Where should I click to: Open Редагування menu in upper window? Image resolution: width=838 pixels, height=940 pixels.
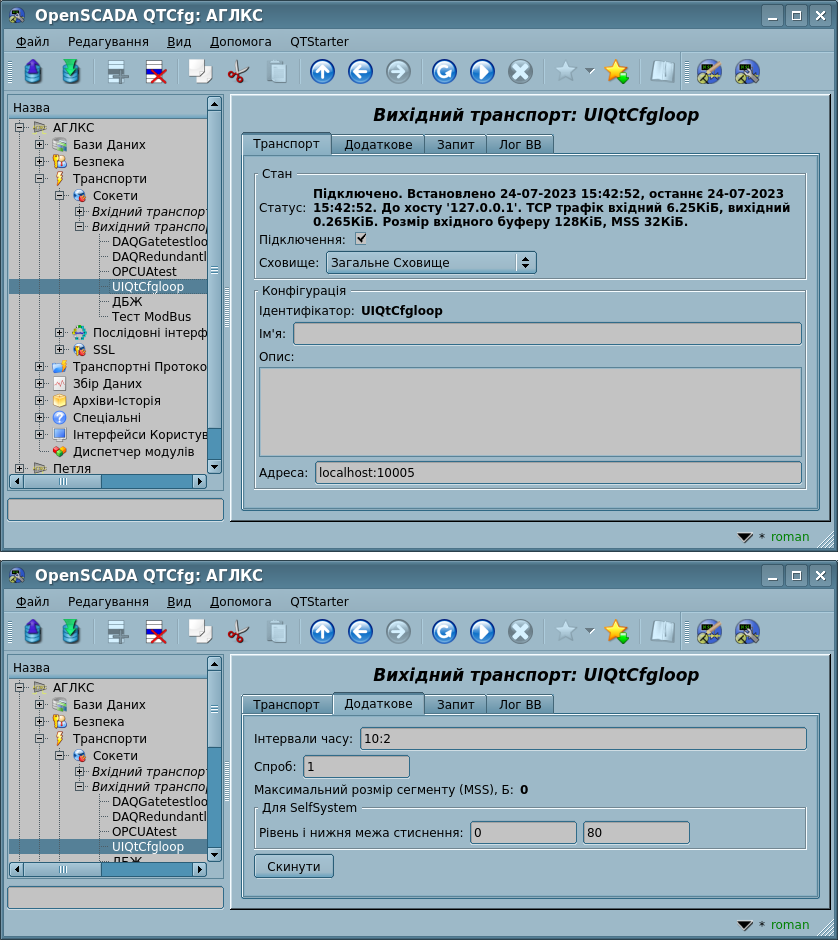click(x=108, y=42)
